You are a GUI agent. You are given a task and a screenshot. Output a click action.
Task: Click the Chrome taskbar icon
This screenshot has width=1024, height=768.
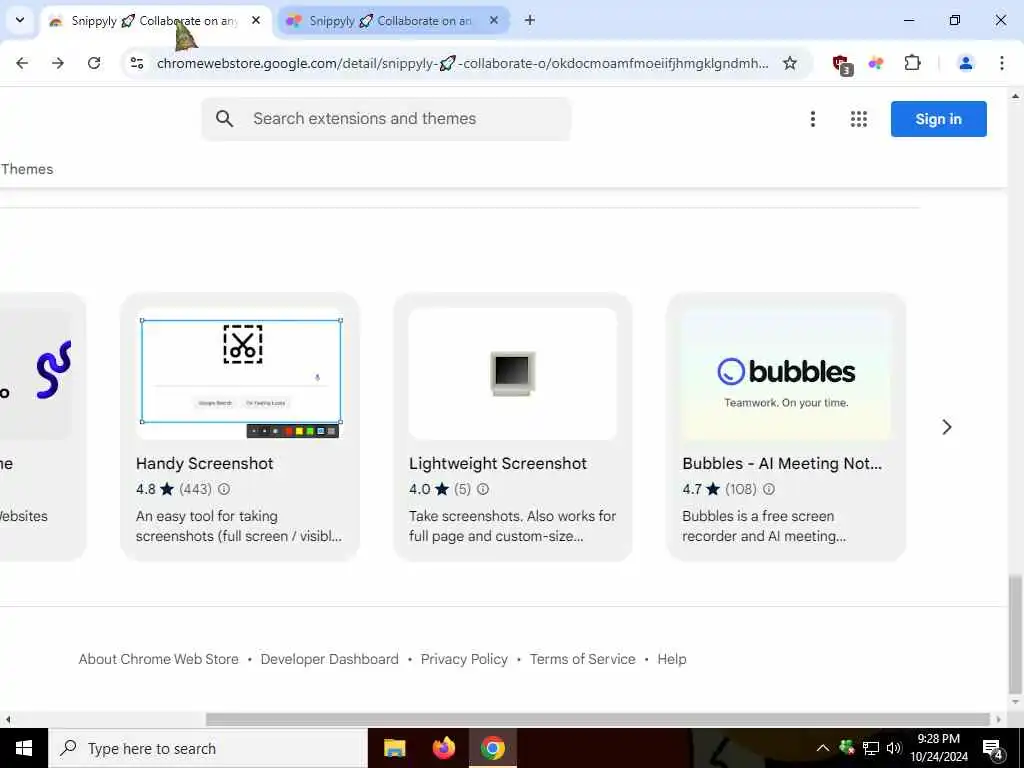point(493,748)
